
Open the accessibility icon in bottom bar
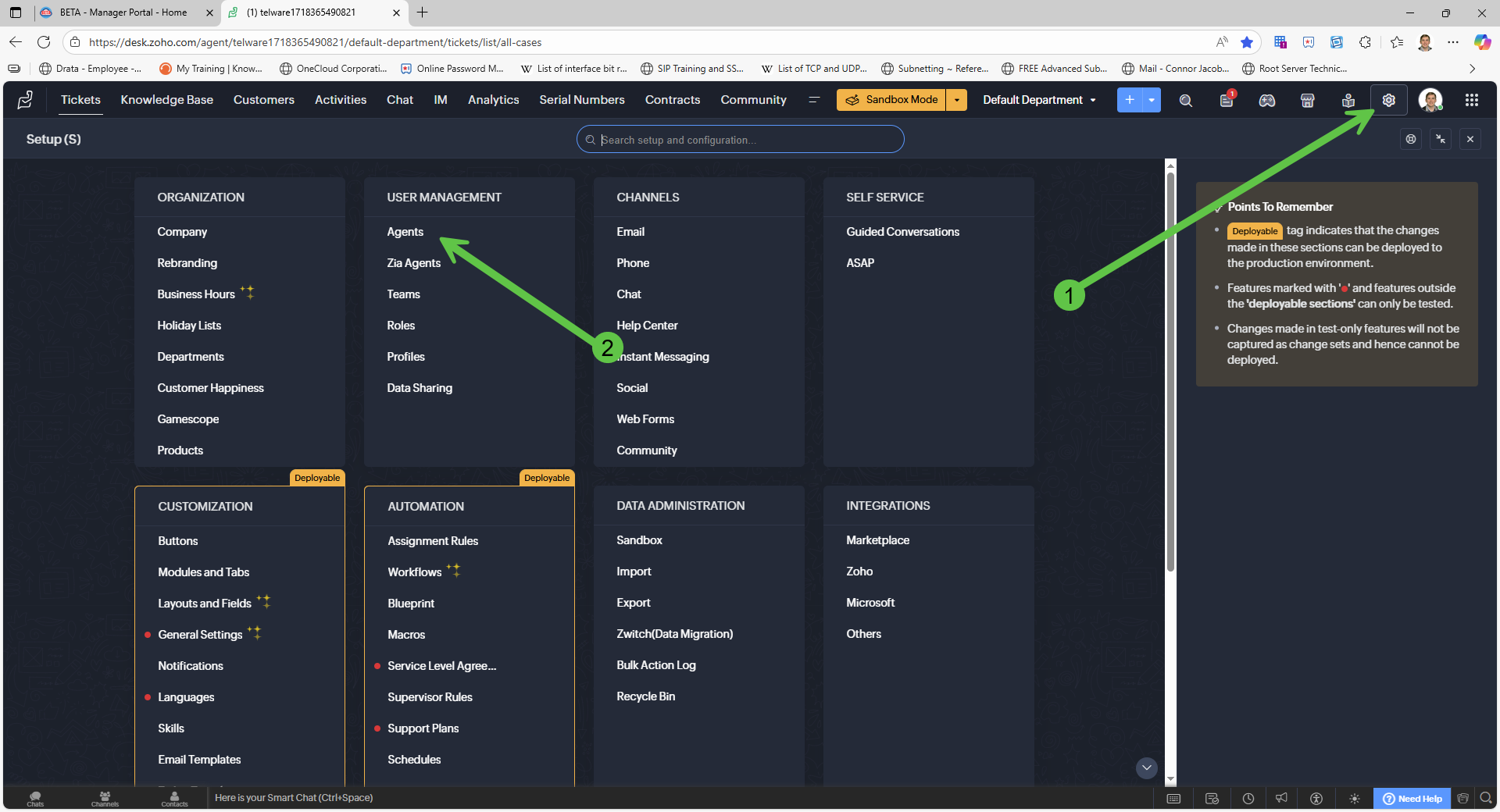pos(1316,798)
